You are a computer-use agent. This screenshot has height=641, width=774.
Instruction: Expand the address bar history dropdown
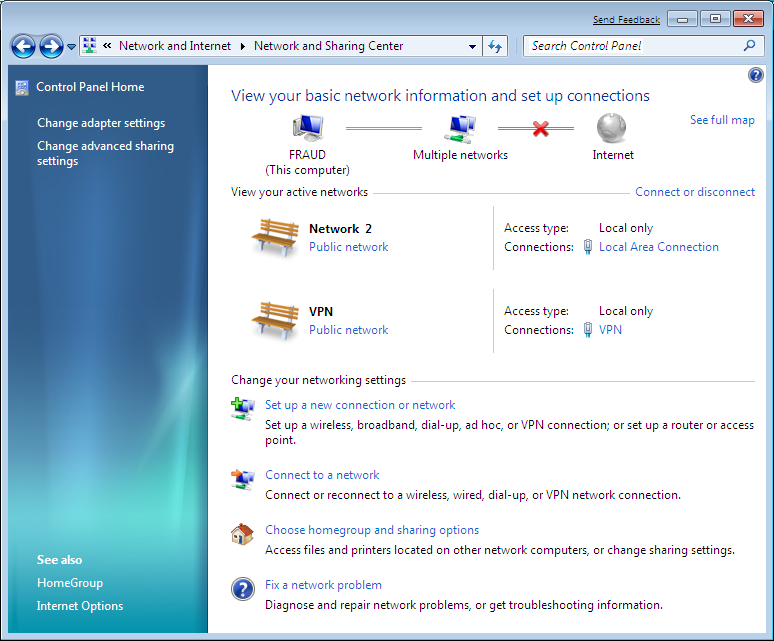coord(472,46)
